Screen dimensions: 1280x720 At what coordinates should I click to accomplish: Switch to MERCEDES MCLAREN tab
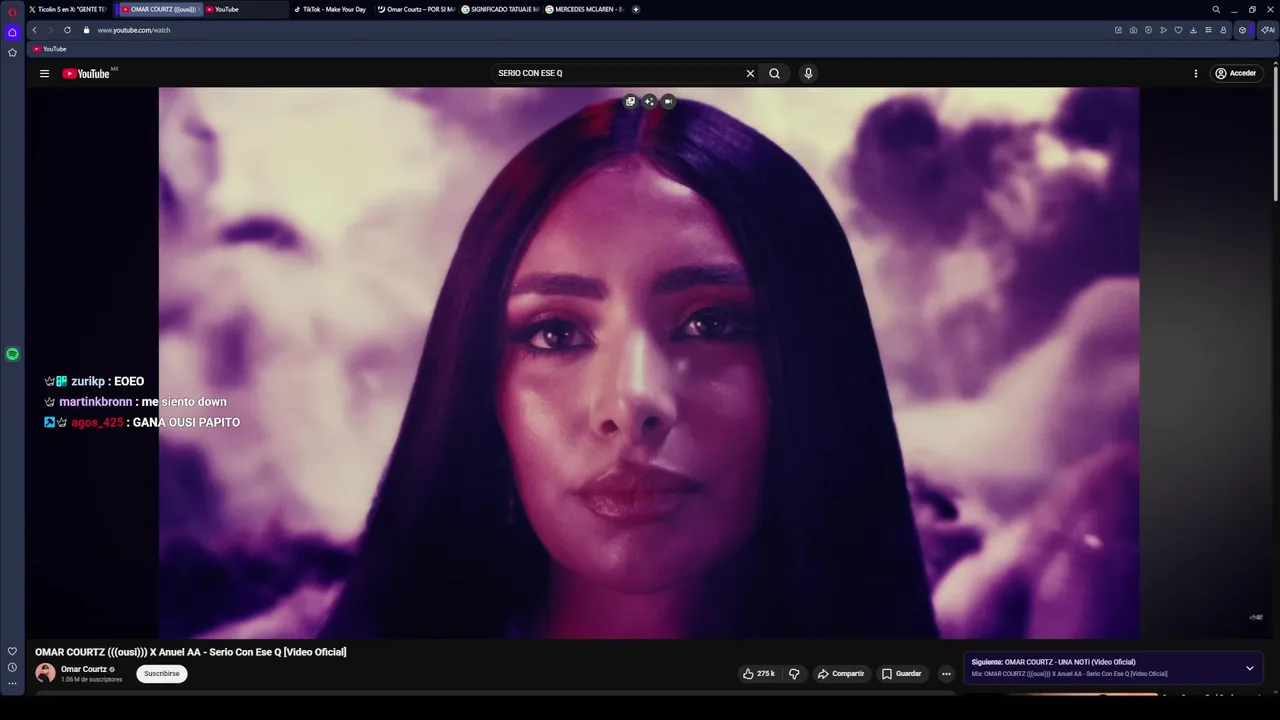click(x=584, y=9)
